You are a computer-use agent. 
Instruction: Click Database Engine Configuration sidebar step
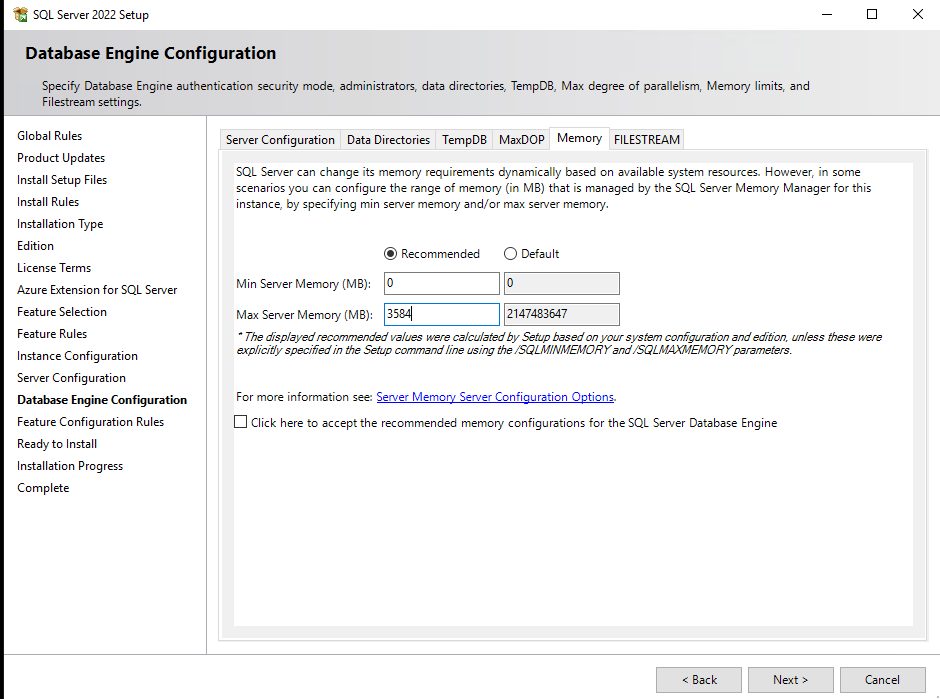coord(102,400)
